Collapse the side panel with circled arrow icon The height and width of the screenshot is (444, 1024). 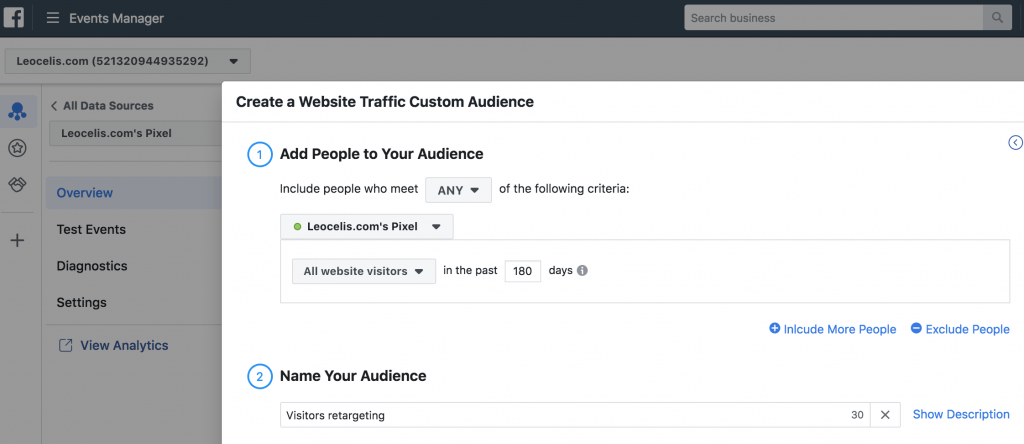pos(1016,142)
